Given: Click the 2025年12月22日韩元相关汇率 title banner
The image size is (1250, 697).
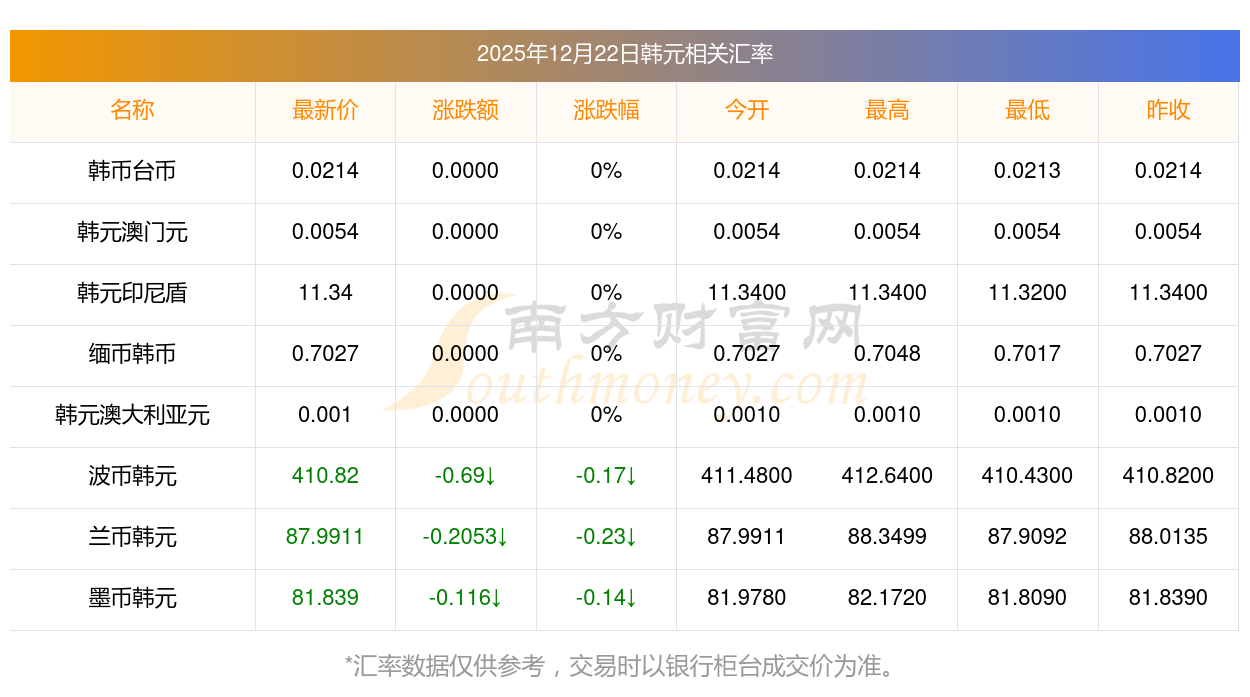Looking at the screenshot, I should pyautogui.click(x=624, y=54).
